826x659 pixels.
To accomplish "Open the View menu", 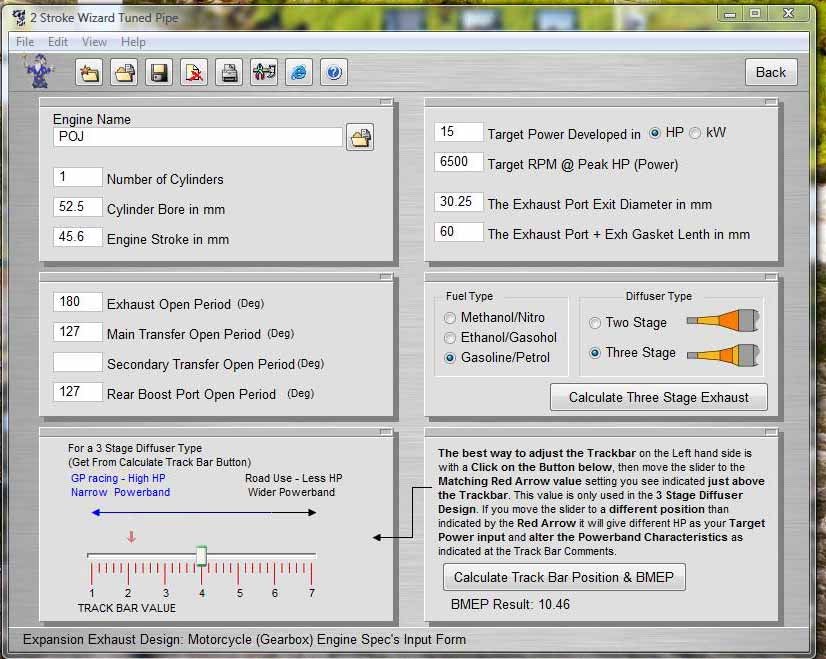I will (95, 42).
